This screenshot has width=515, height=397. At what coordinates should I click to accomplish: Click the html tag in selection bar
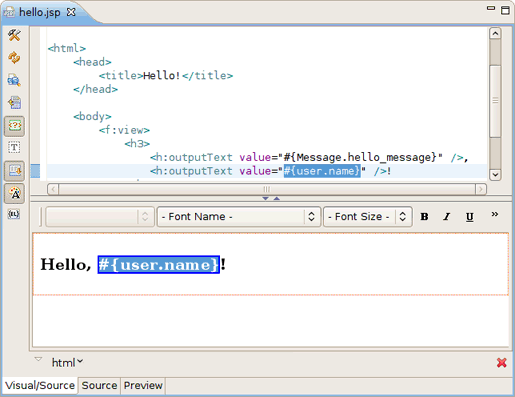coord(67,362)
